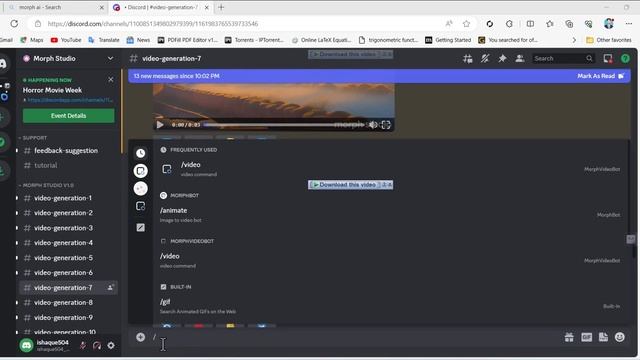Open the Horror Movie Week event link
Viewport: 640px width, 360px height.
tap(70, 100)
